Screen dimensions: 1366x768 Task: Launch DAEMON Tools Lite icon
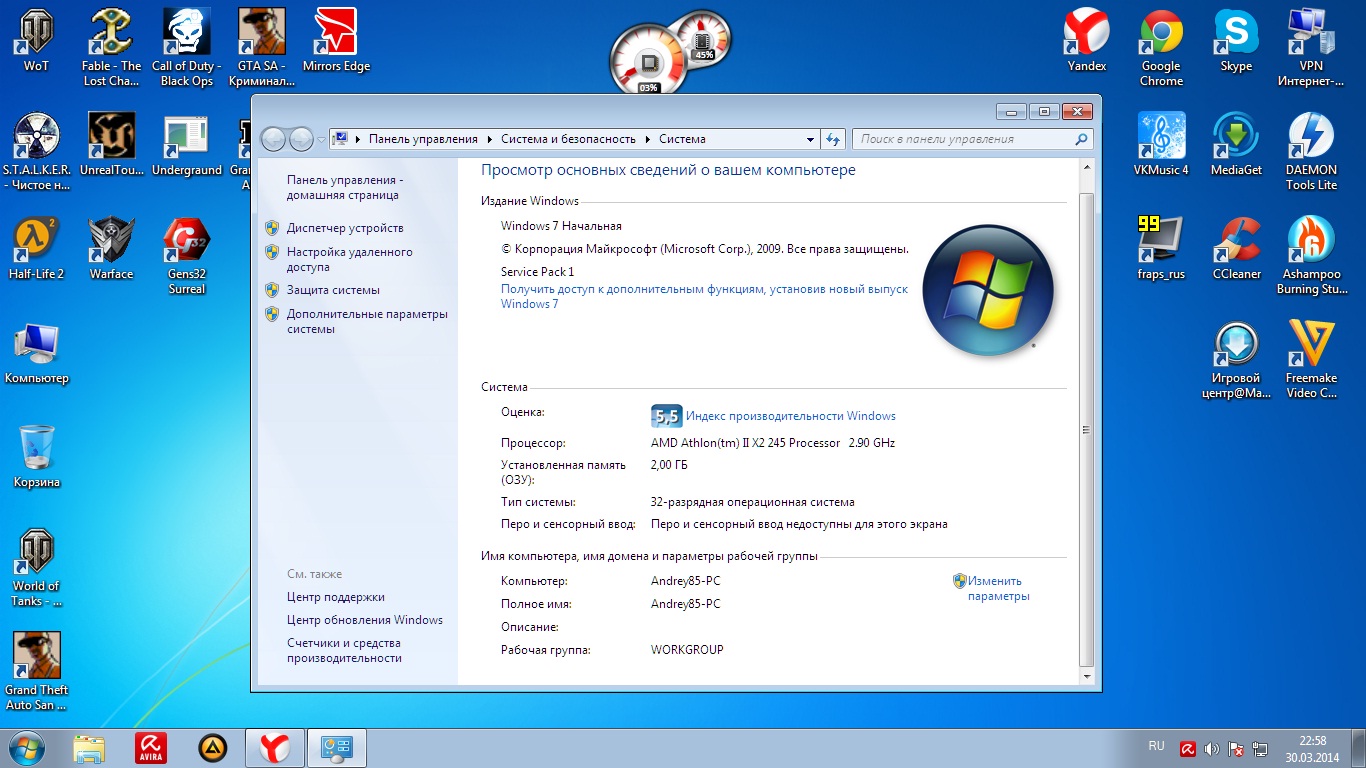click(x=1311, y=152)
